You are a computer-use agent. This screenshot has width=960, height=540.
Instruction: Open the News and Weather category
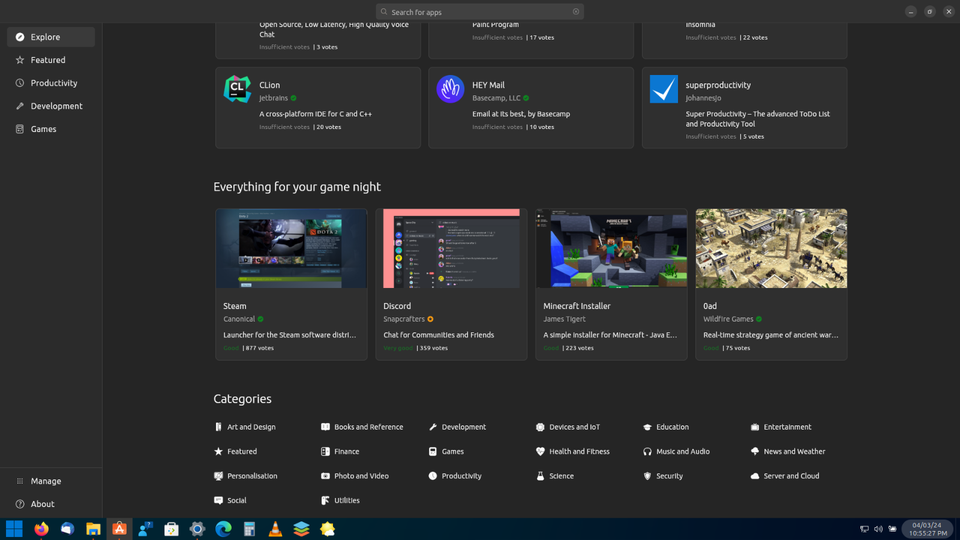[x=788, y=451]
